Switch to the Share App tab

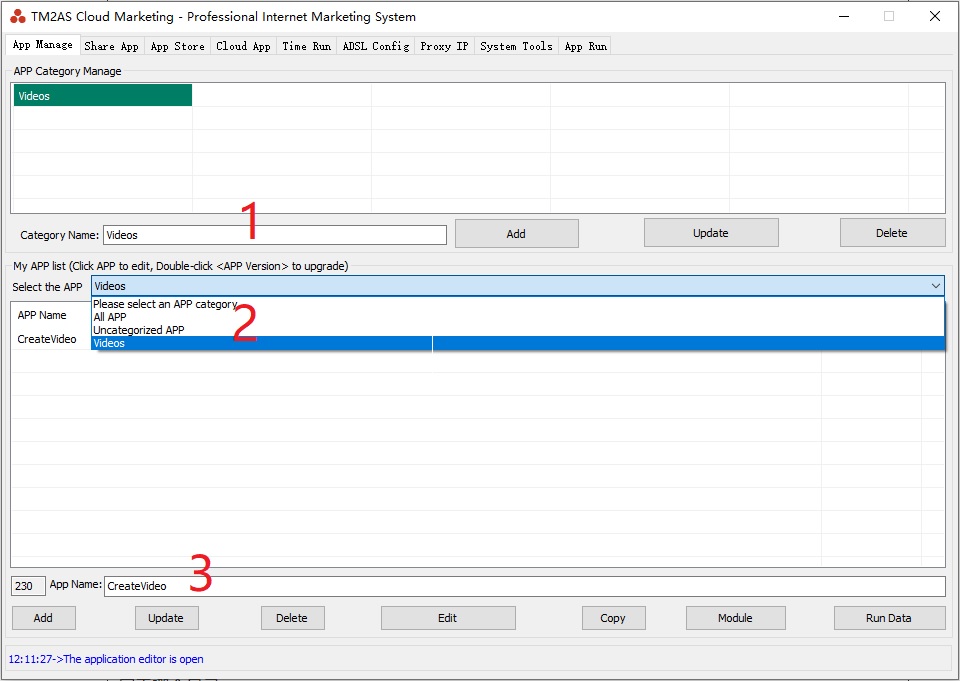[111, 46]
